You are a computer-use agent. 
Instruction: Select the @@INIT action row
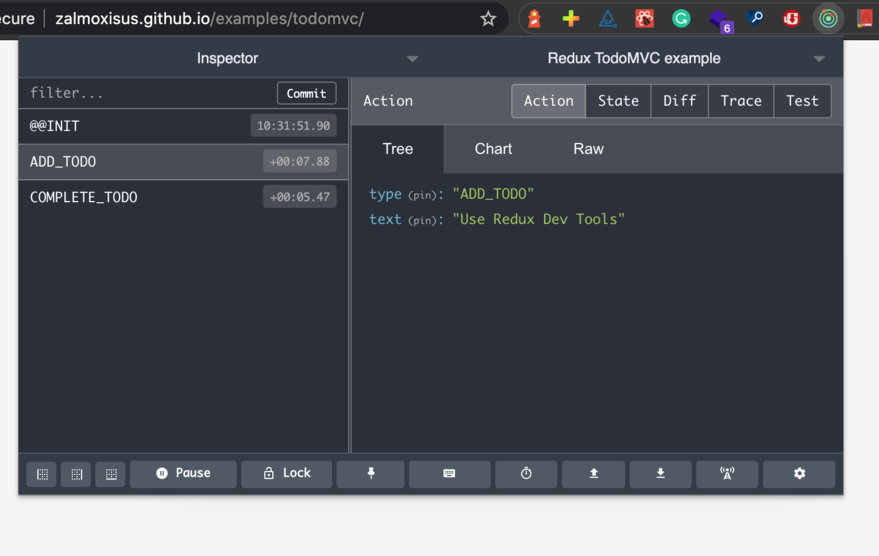point(183,126)
